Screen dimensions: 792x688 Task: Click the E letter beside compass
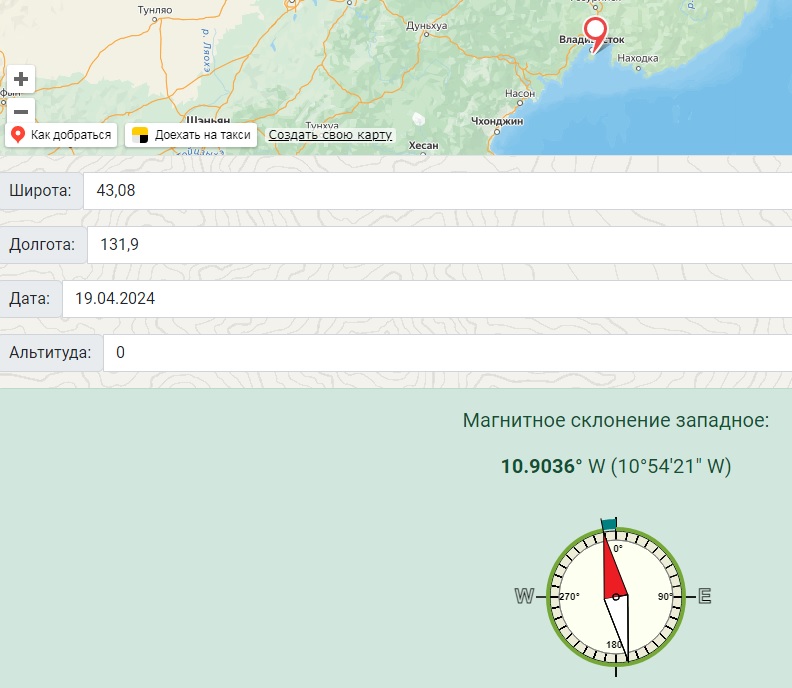[705, 597]
